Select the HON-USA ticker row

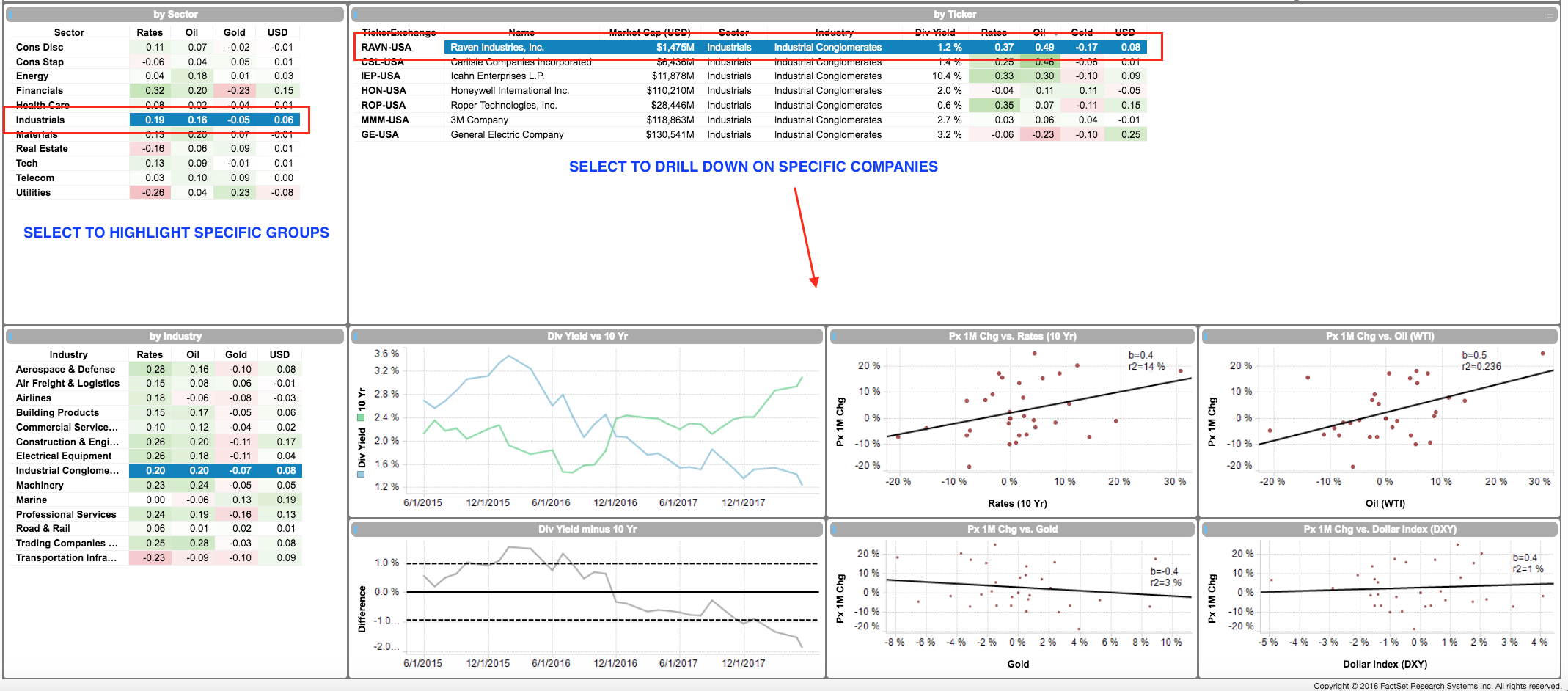click(x=752, y=90)
